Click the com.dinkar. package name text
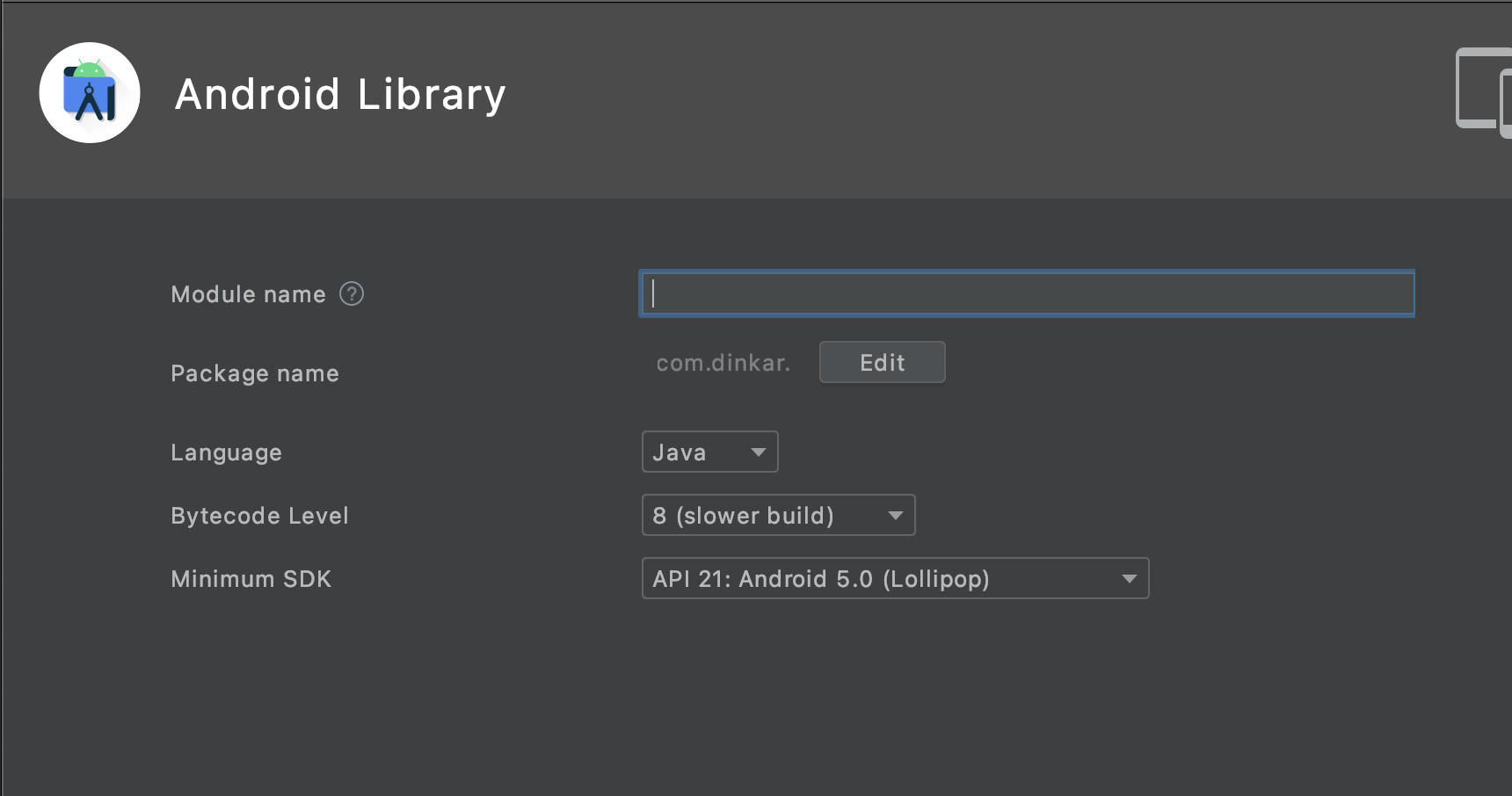Viewport: 1512px width, 796px height. tap(723, 363)
